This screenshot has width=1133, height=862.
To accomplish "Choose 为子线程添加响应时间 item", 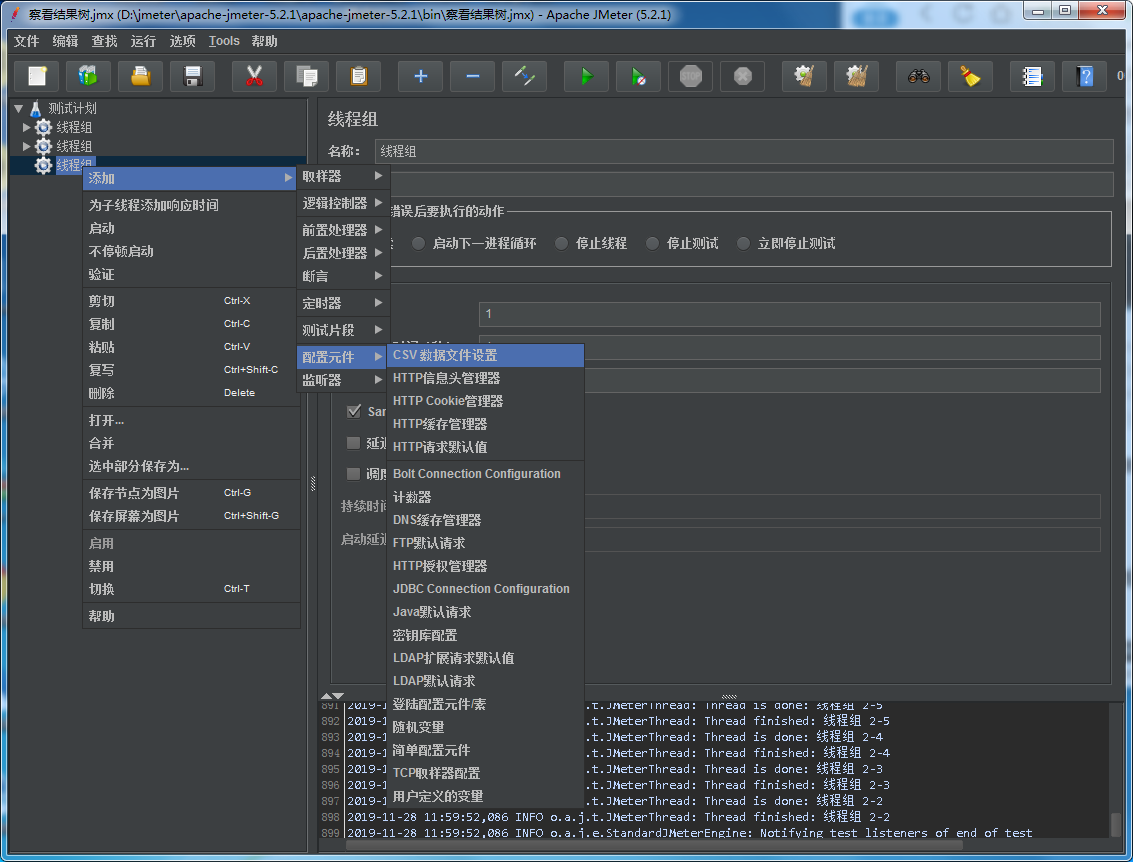I will pyautogui.click(x=191, y=205).
